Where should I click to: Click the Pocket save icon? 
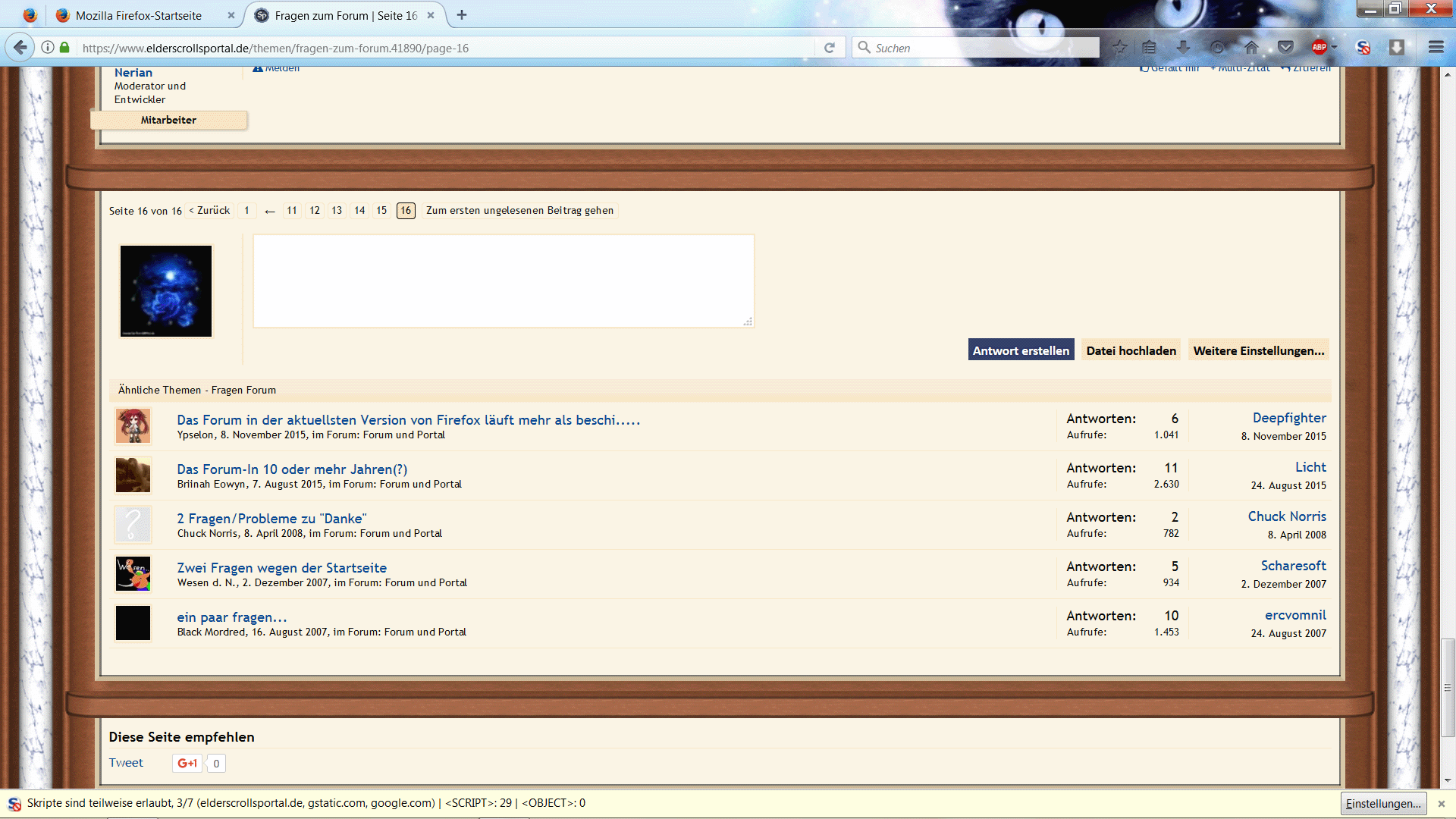(1285, 48)
